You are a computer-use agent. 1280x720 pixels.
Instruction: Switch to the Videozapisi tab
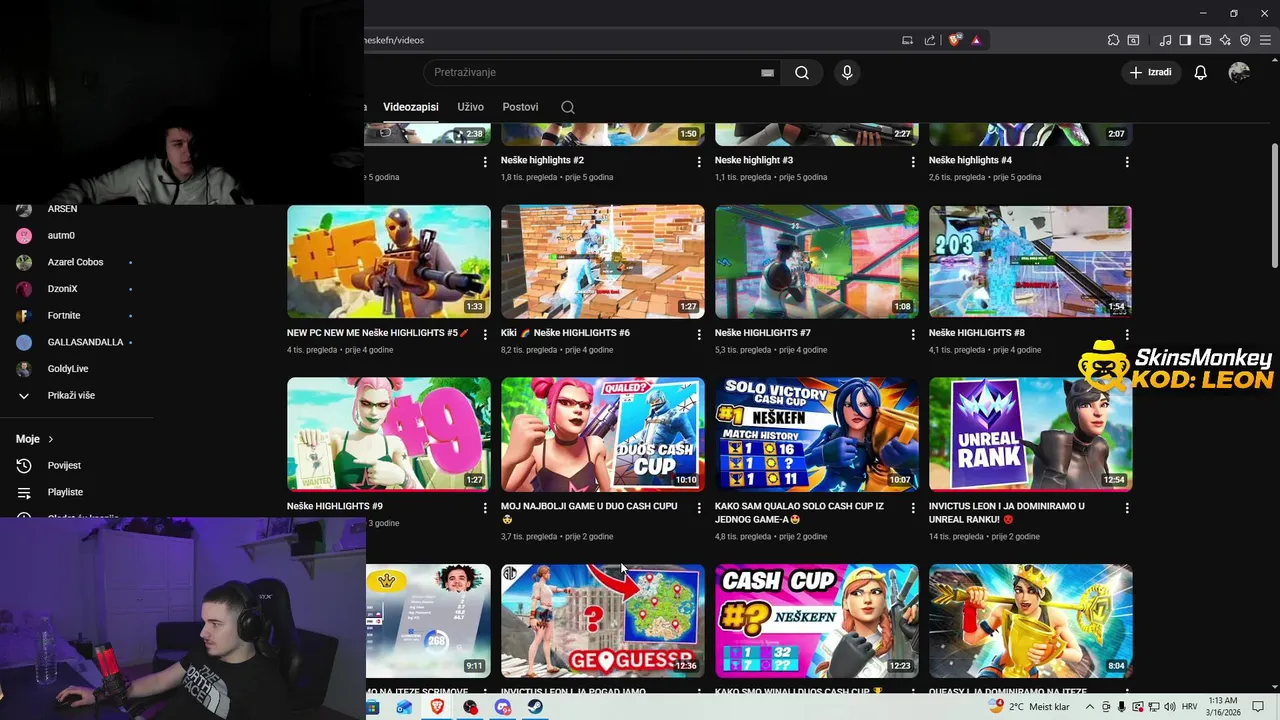coord(411,107)
